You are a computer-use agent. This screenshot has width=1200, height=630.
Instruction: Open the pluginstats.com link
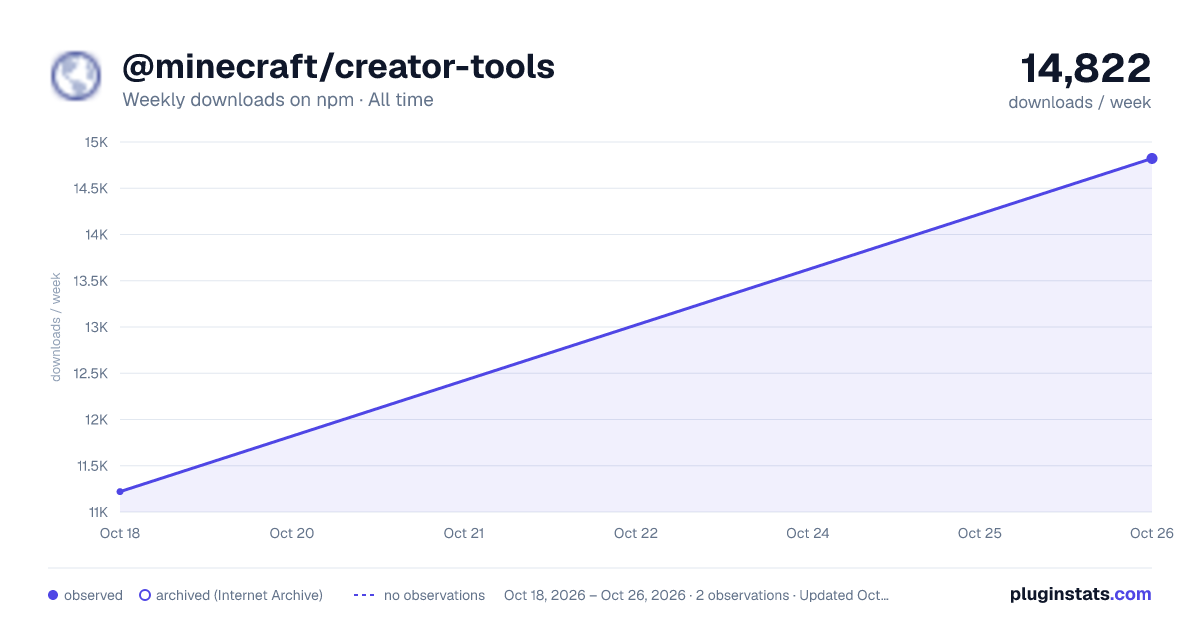pyautogui.click(x=1080, y=594)
